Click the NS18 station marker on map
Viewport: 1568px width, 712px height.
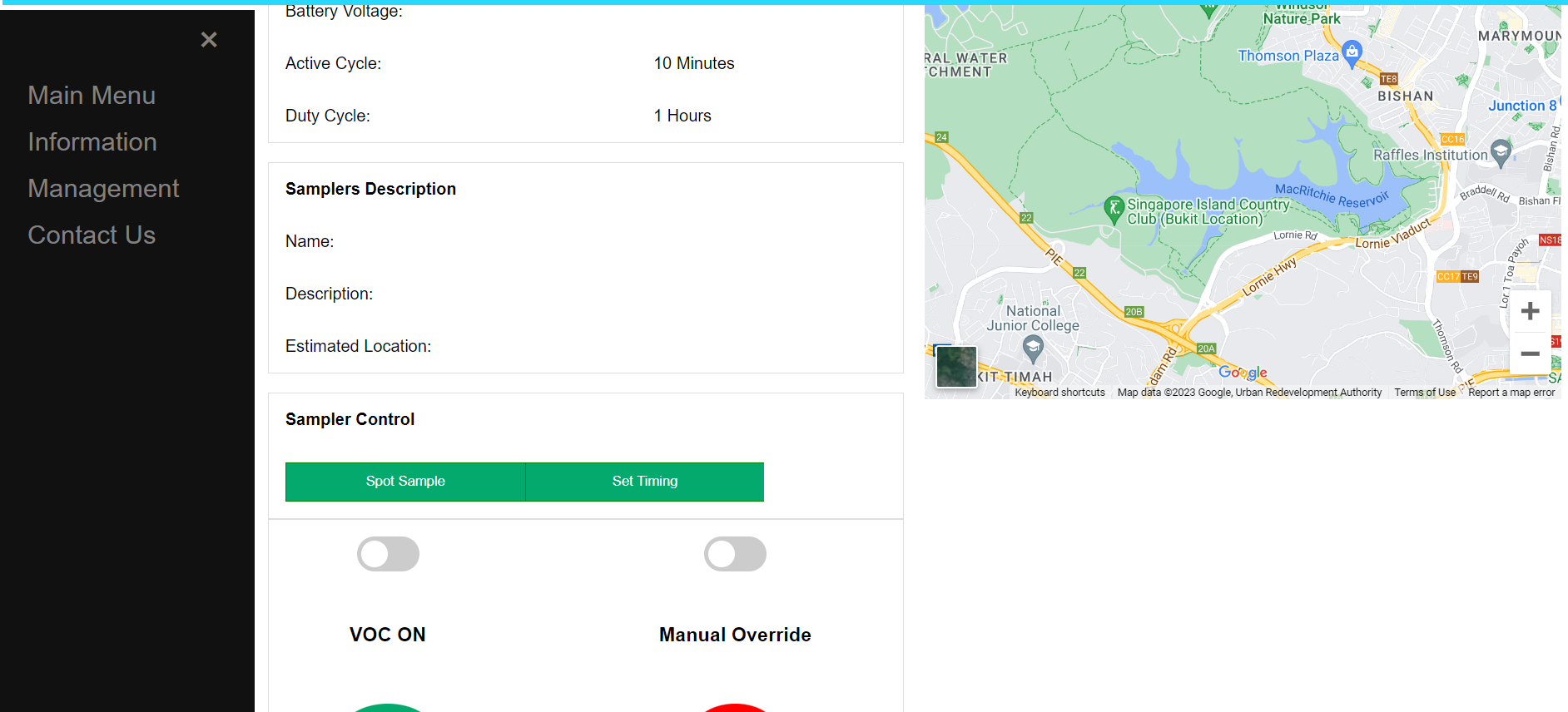pyautogui.click(x=1550, y=240)
